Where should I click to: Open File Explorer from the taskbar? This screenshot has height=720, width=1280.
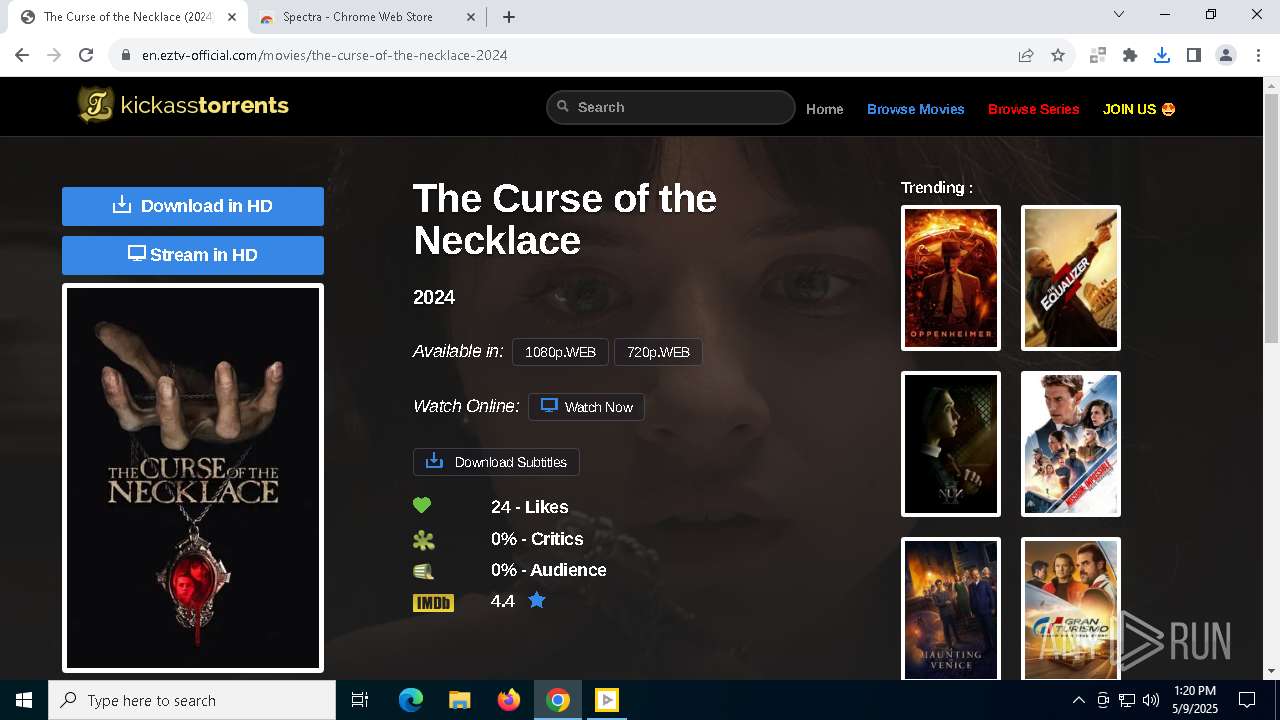click(x=459, y=700)
